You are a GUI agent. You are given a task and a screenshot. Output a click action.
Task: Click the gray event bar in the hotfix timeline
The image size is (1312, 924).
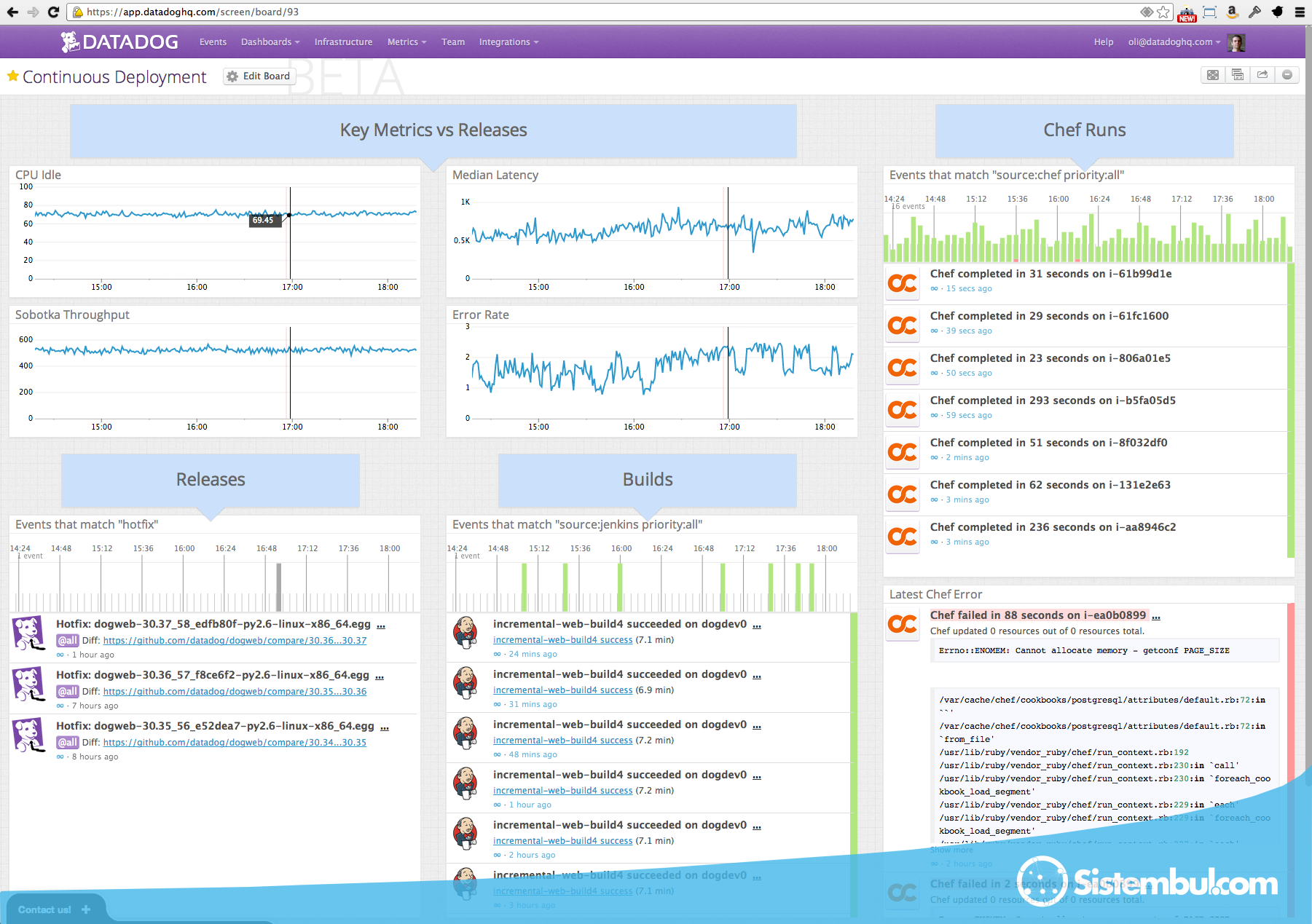[x=278, y=587]
